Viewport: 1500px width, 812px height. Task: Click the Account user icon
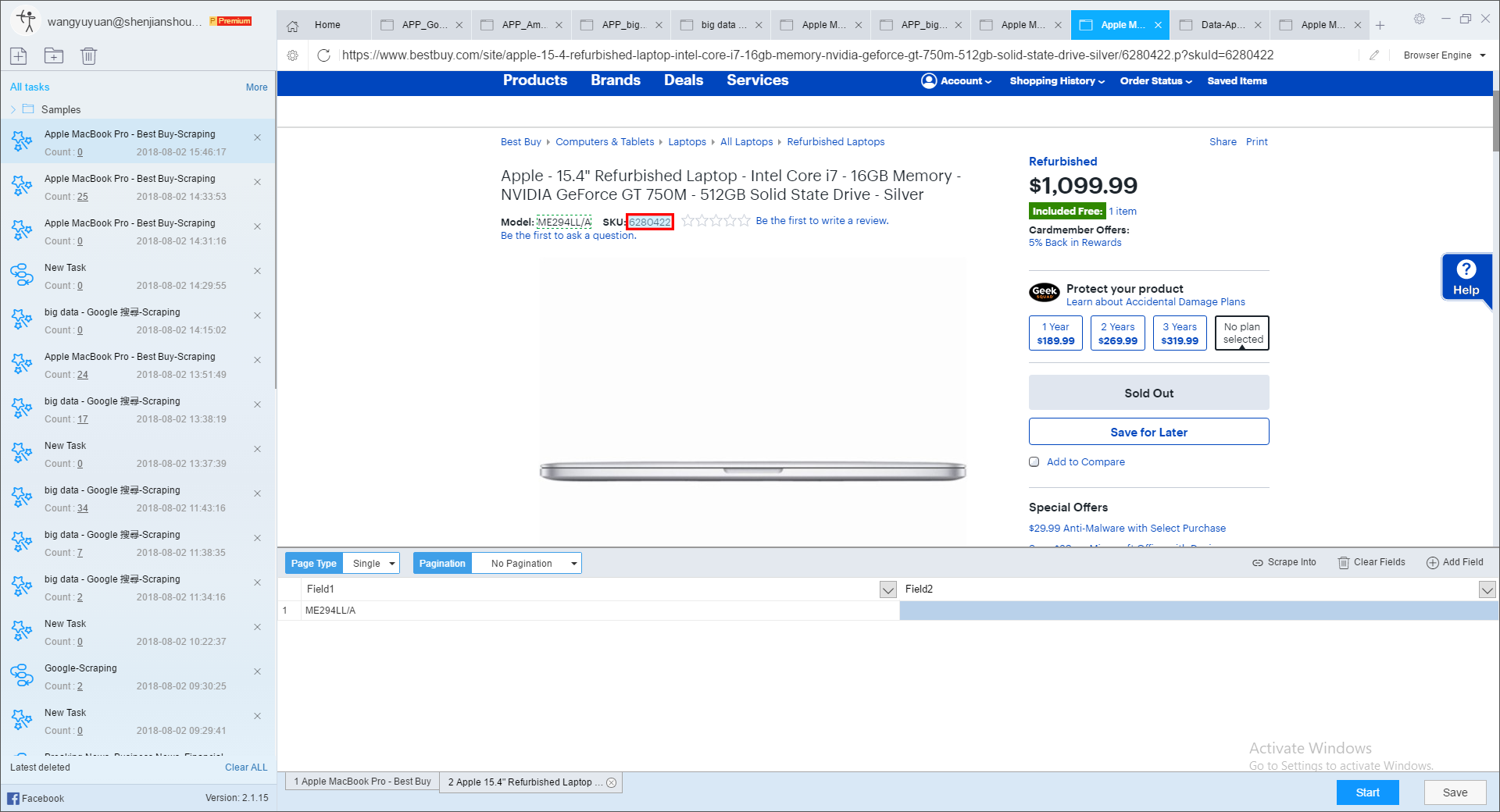coord(929,80)
